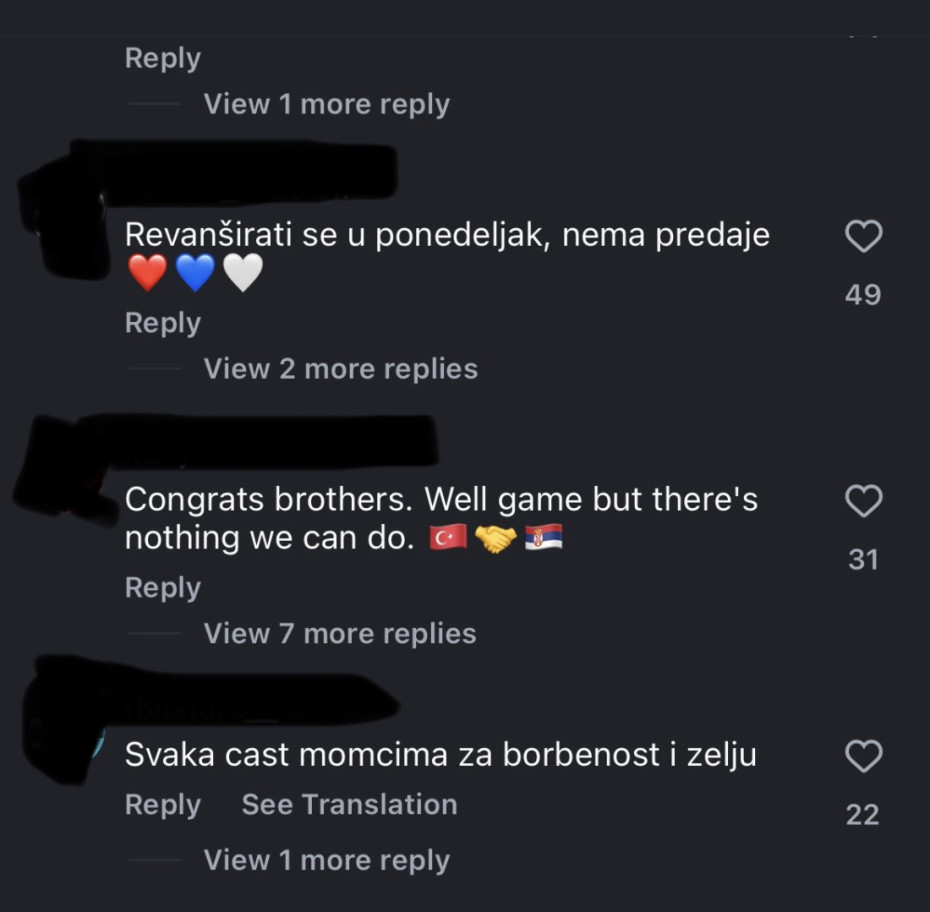Open the 31 likes count
Viewport: 930px width, 912px height.
coord(862,560)
